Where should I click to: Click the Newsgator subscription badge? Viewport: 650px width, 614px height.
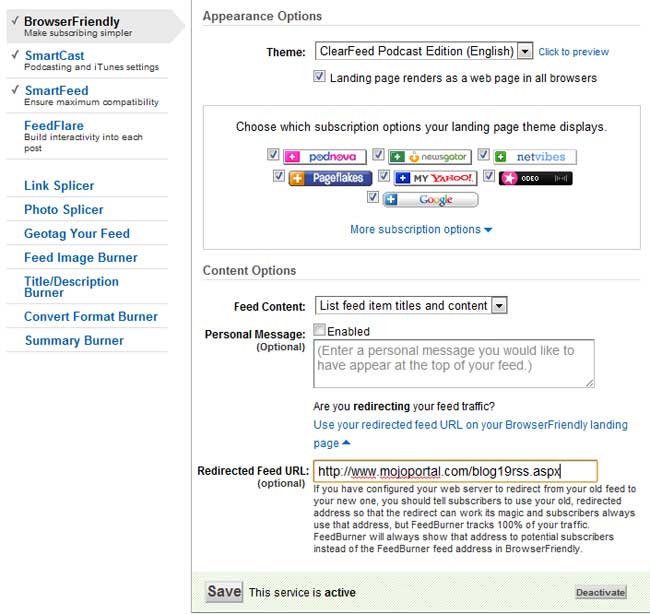(x=430, y=157)
